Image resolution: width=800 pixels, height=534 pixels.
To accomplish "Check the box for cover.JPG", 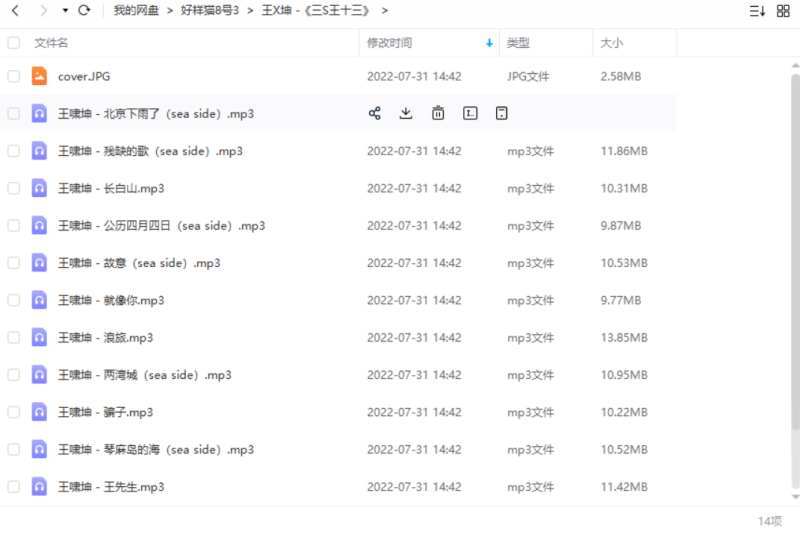I will [14, 76].
